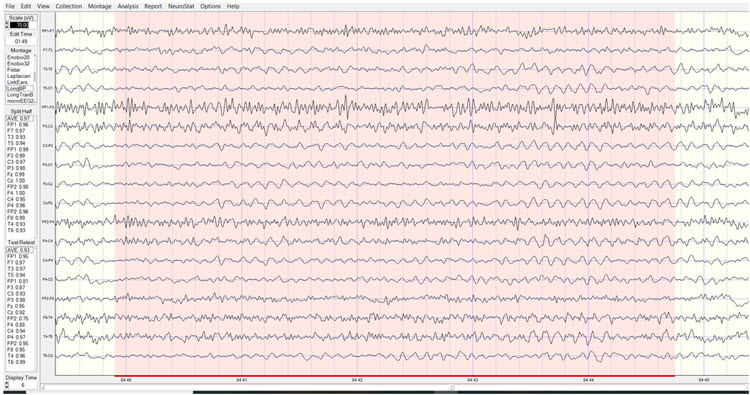The image size is (750, 395).
Task: Adjust the Scale (uV) stepper arrows
Action: (x=7, y=25)
